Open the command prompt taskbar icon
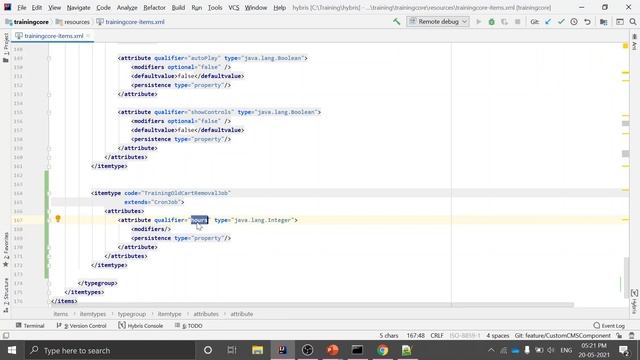This screenshot has width=640, height=360. (357, 350)
